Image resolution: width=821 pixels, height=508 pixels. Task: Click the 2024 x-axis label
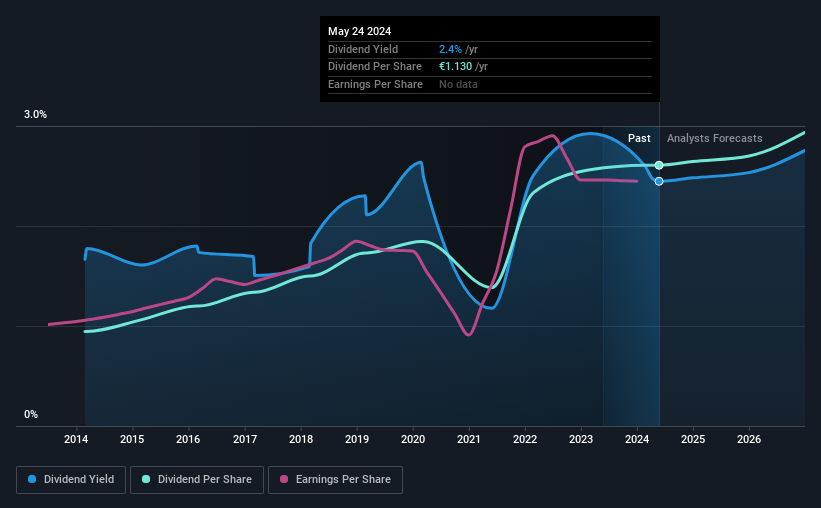637,439
